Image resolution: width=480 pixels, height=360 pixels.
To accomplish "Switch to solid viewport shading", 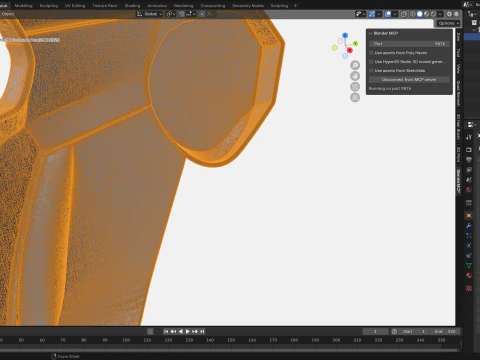I will (x=420, y=14).
